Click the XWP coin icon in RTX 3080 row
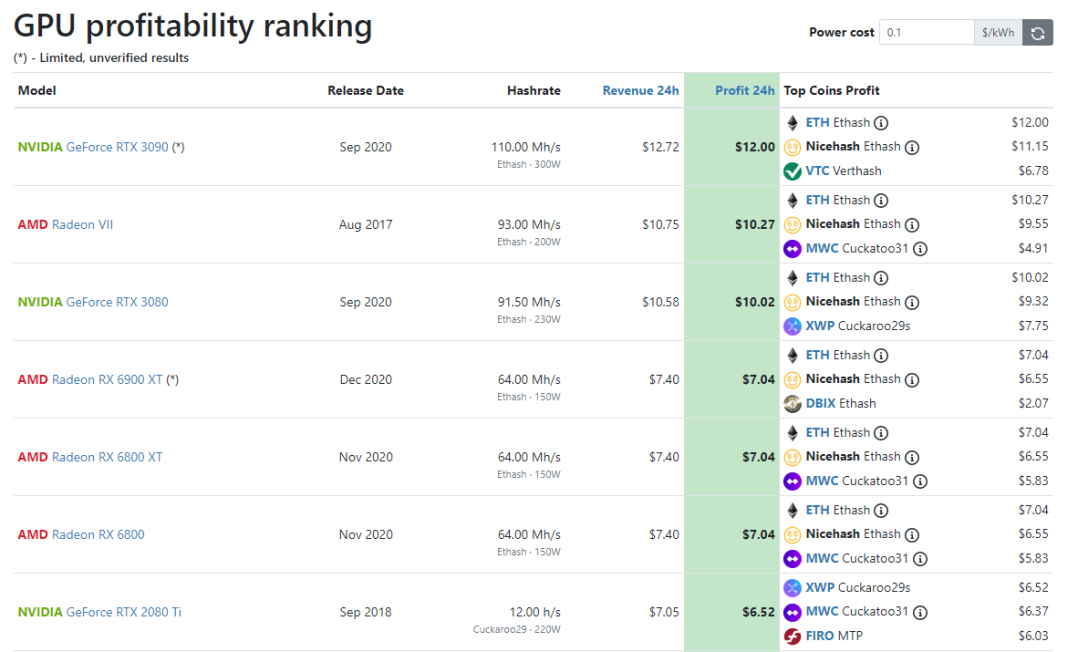This screenshot has width=1078, height=652. (x=793, y=326)
